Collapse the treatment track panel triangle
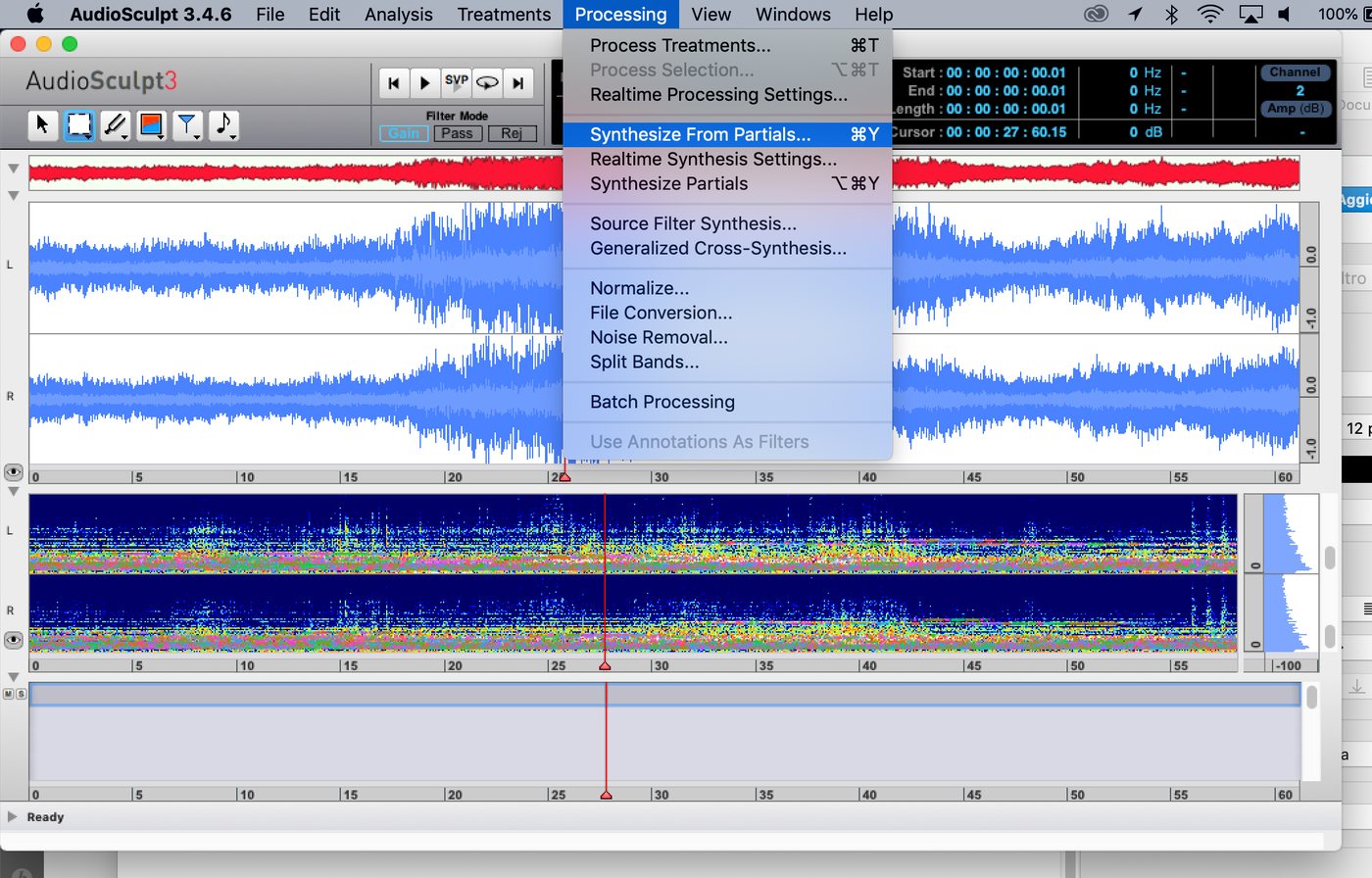 point(13,677)
